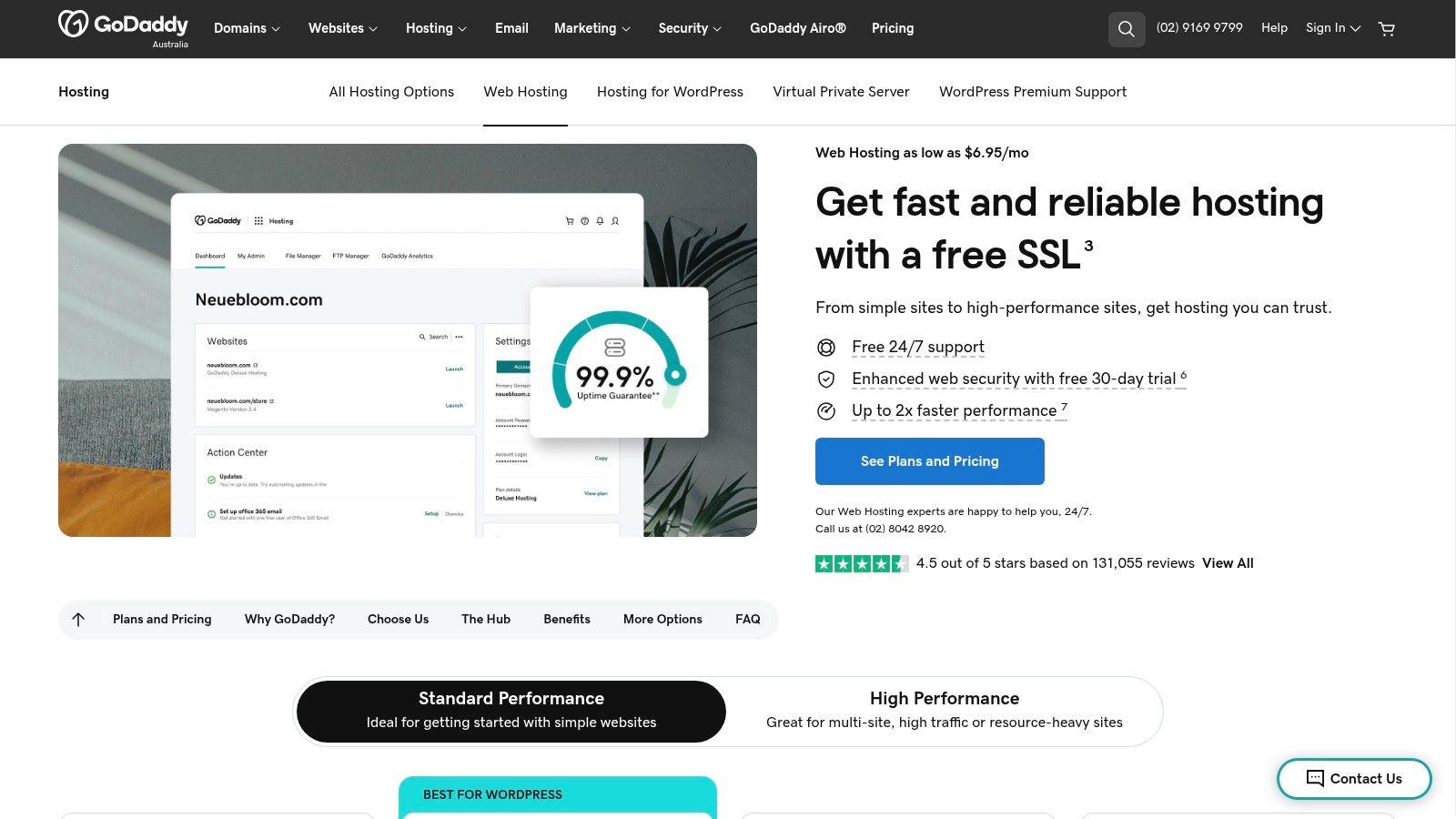Select the Web Hosting tab
The width and height of the screenshot is (1456, 819).
525,92
